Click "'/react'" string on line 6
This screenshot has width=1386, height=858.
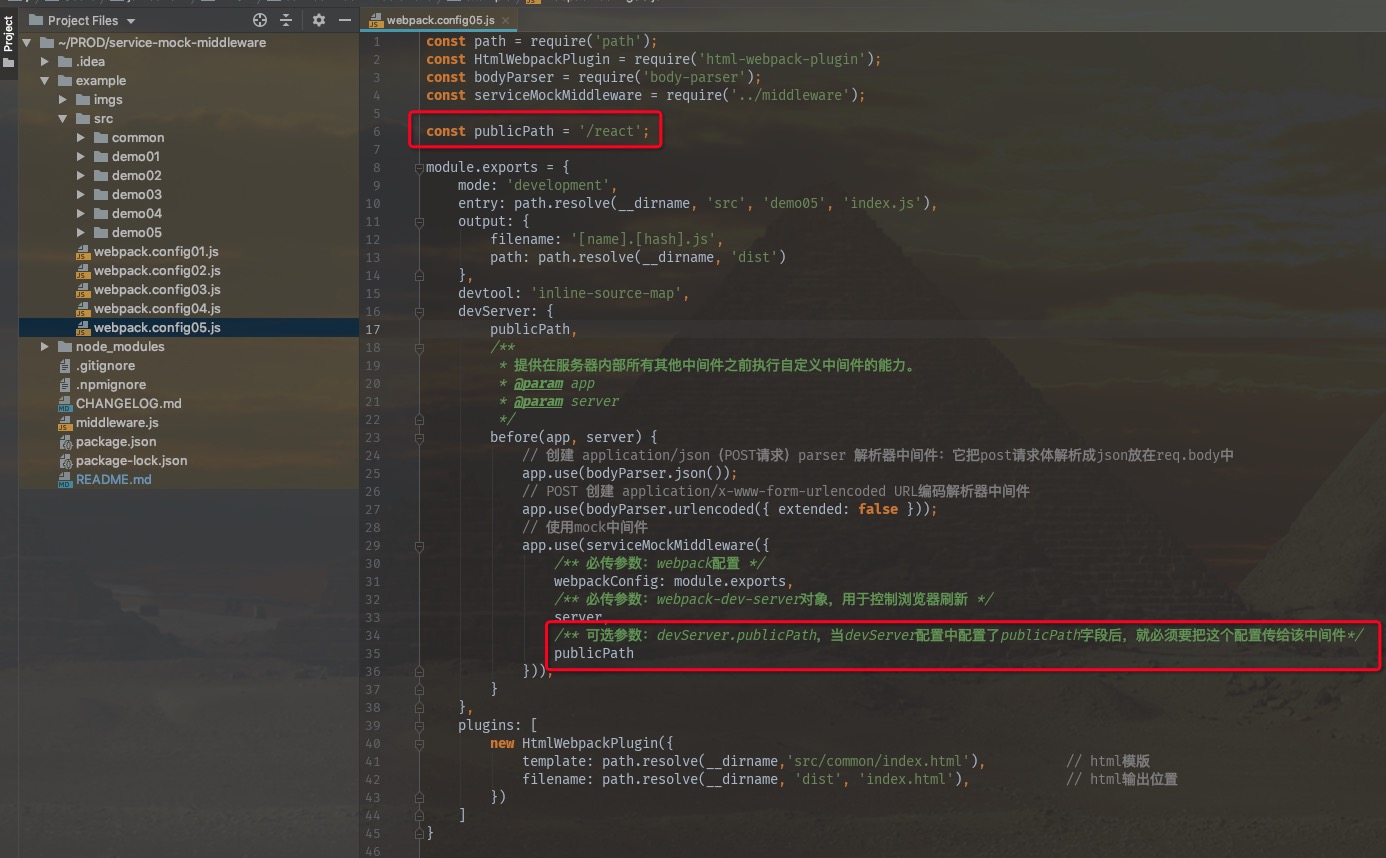[610, 131]
